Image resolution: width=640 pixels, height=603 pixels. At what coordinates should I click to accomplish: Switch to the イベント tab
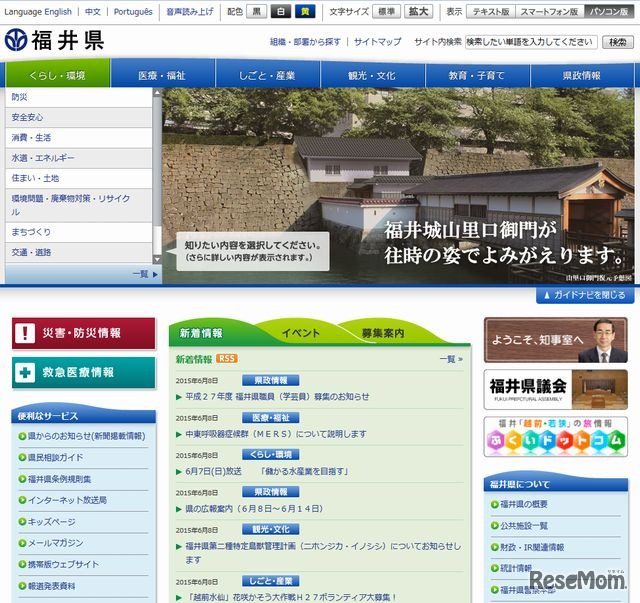(x=300, y=333)
